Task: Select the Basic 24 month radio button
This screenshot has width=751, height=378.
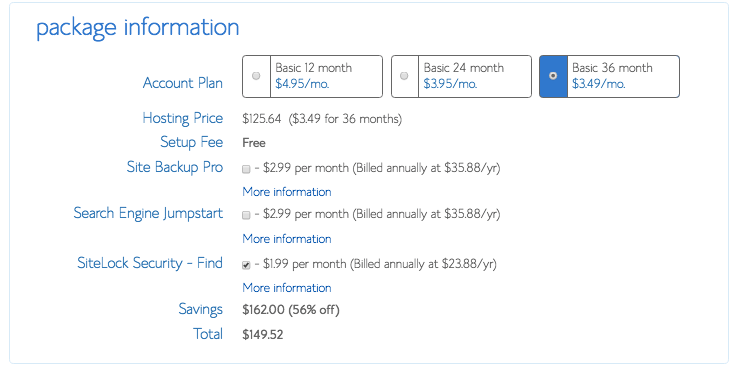Action: (404, 76)
